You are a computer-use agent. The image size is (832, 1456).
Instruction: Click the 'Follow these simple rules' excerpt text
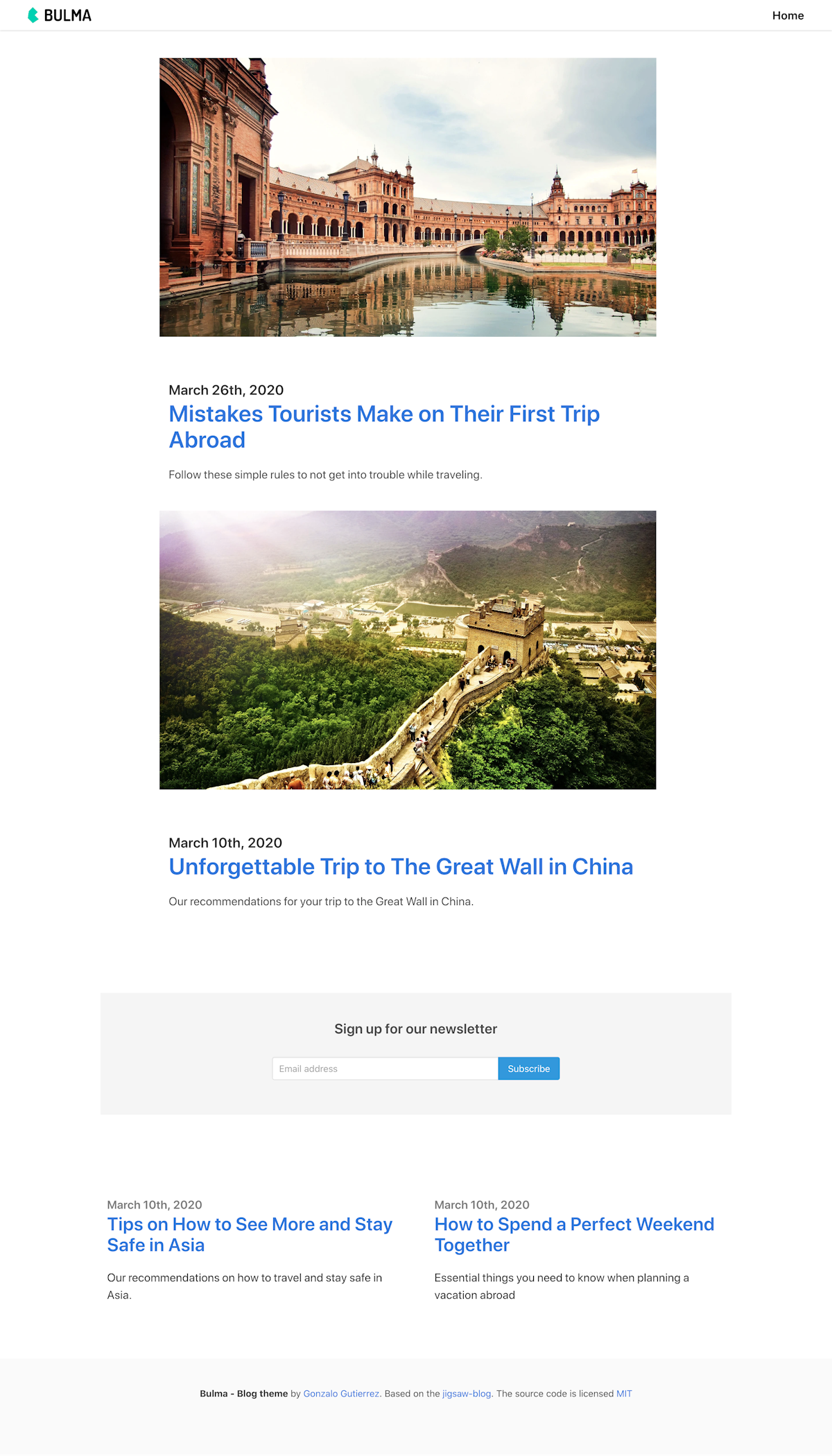(325, 475)
